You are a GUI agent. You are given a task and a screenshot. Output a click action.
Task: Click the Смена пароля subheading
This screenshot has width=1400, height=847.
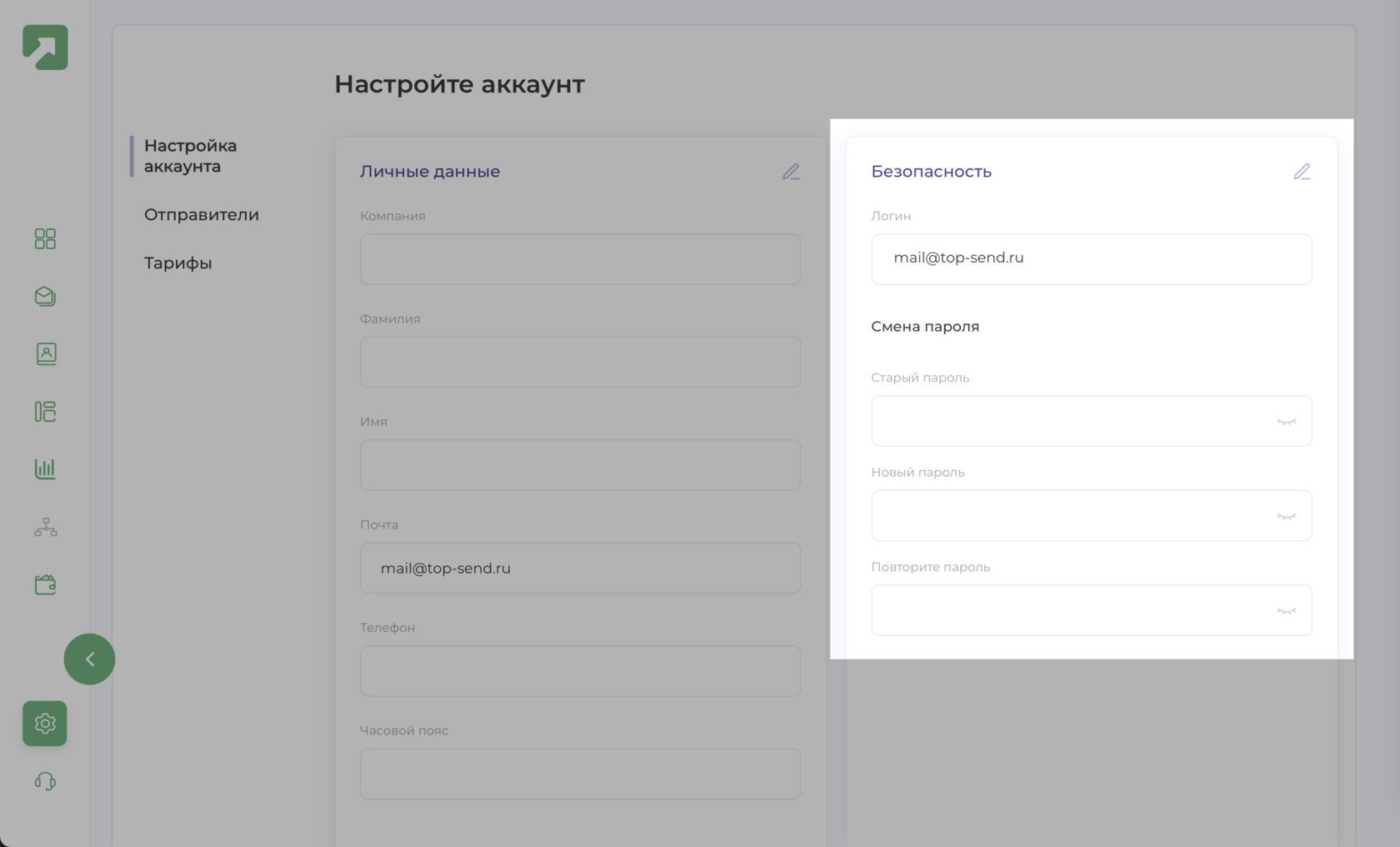tap(925, 327)
